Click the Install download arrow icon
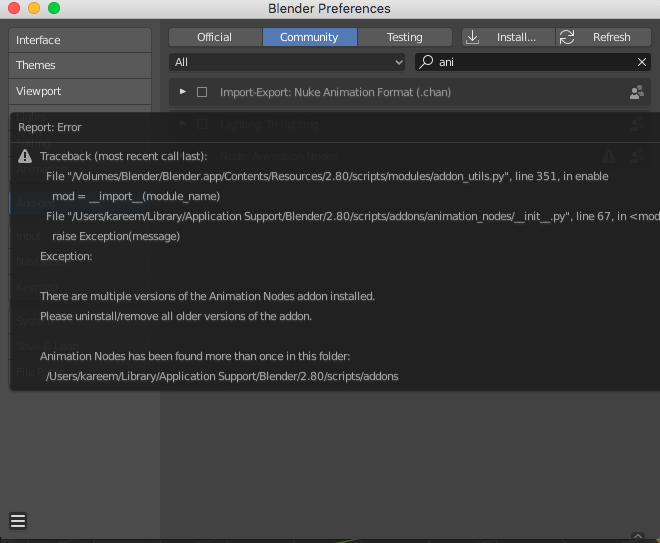Viewport: 660px width, 543px height. 473,37
